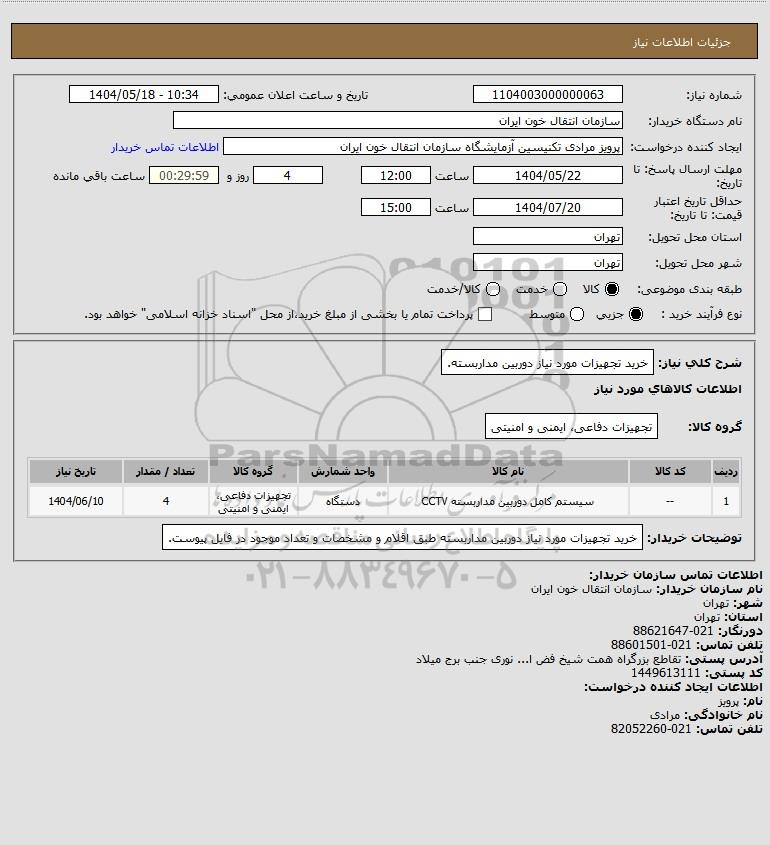Click the request creator field پرویز مرادی
The width and height of the screenshot is (770, 845).
pyautogui.click(x=423, y=147)
